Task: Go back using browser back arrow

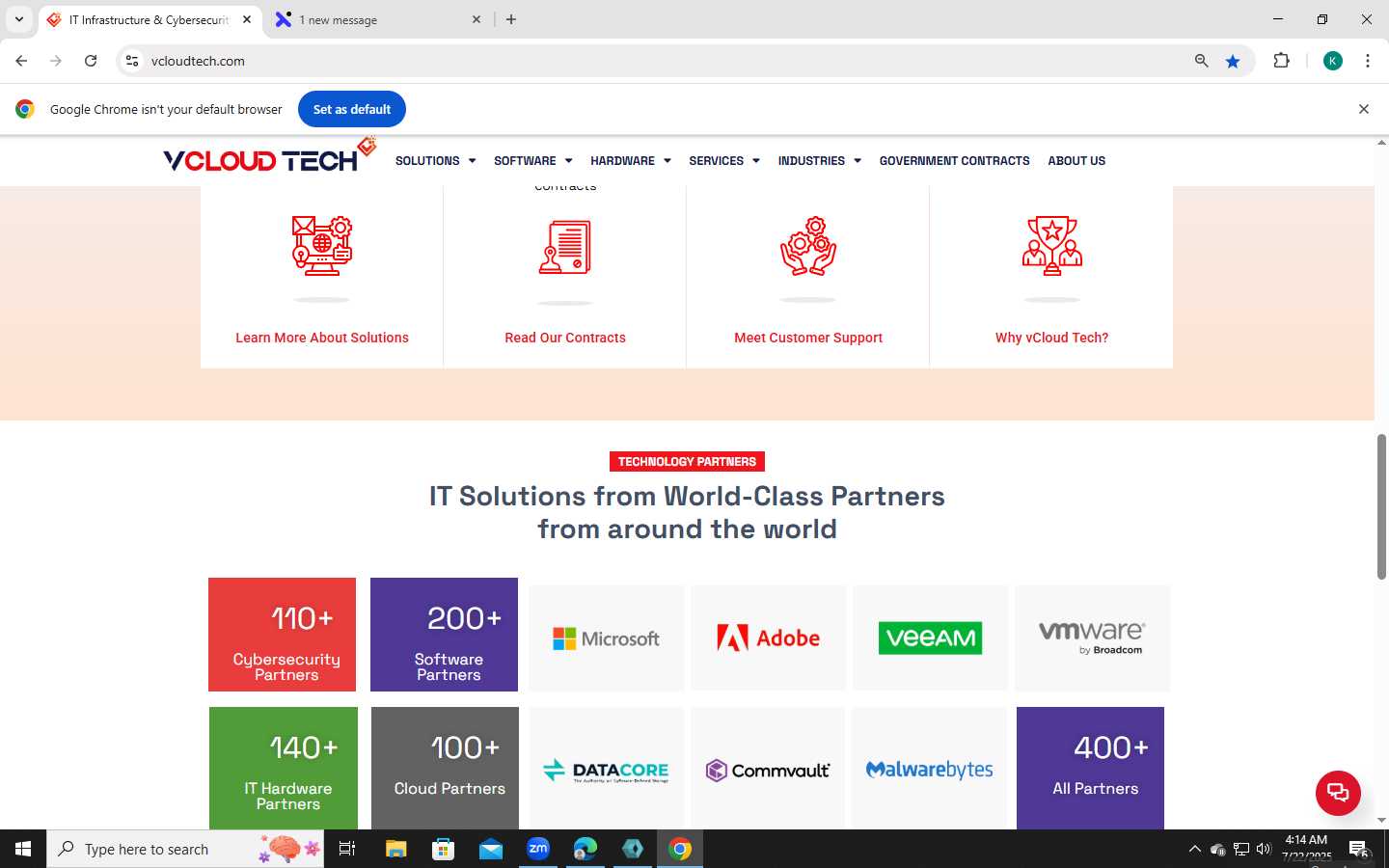Action: tap(21, 61)
